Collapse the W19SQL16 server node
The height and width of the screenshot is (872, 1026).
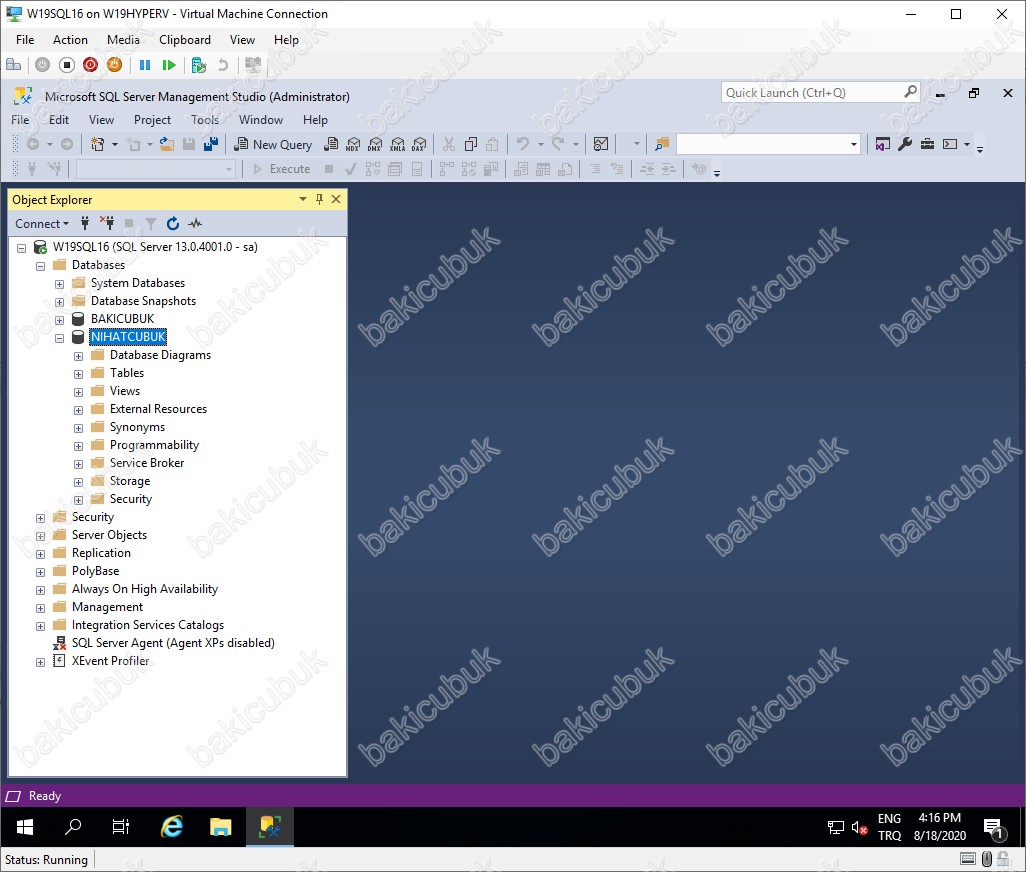click(x=22, y=248)
